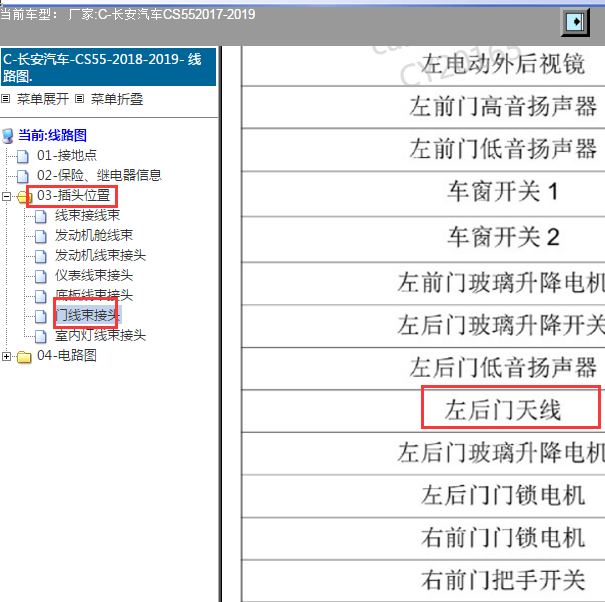
Task: Click the 左后门天线 row
Action: pyautogui.click(x=423, y=411)
